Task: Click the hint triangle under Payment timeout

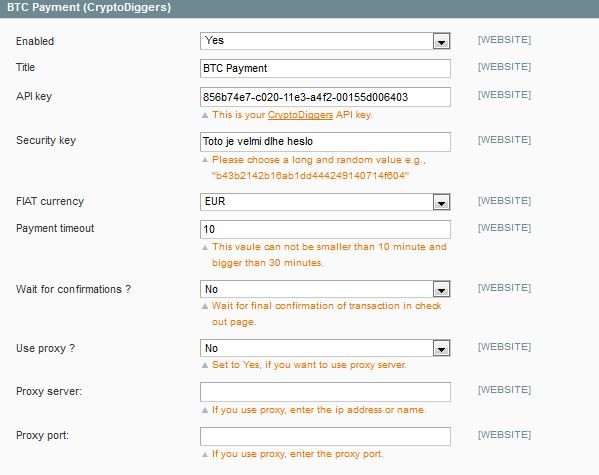Action: coord(205,247)
